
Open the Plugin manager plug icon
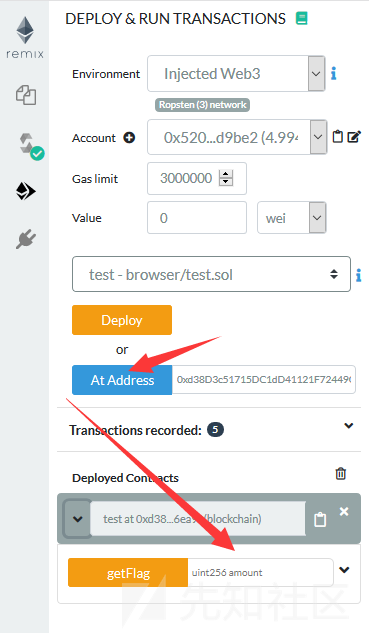[x=26, y=239]
